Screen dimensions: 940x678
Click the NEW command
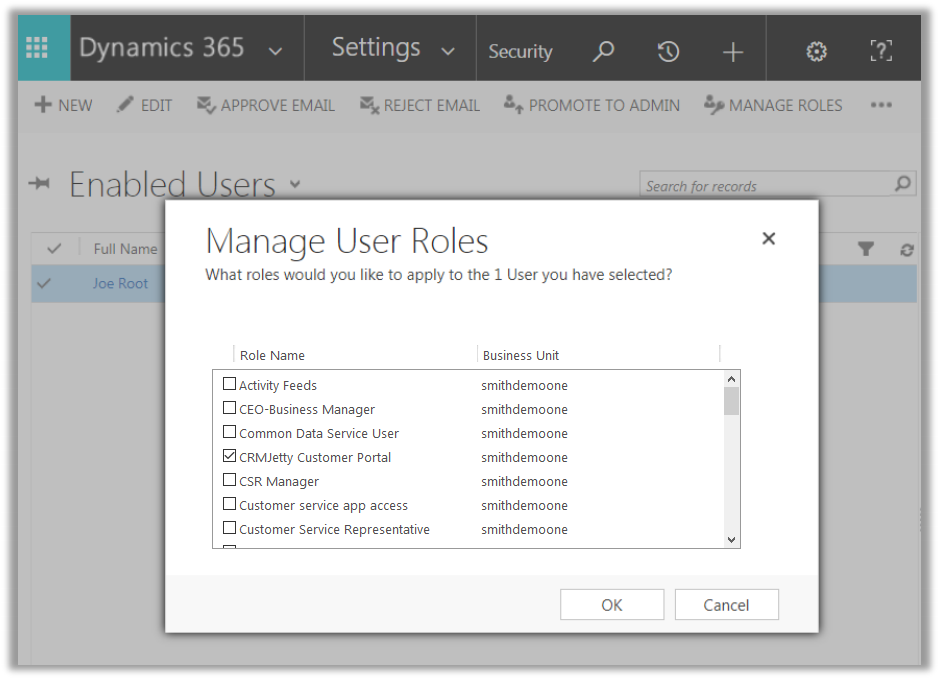[x=64, y=105]
